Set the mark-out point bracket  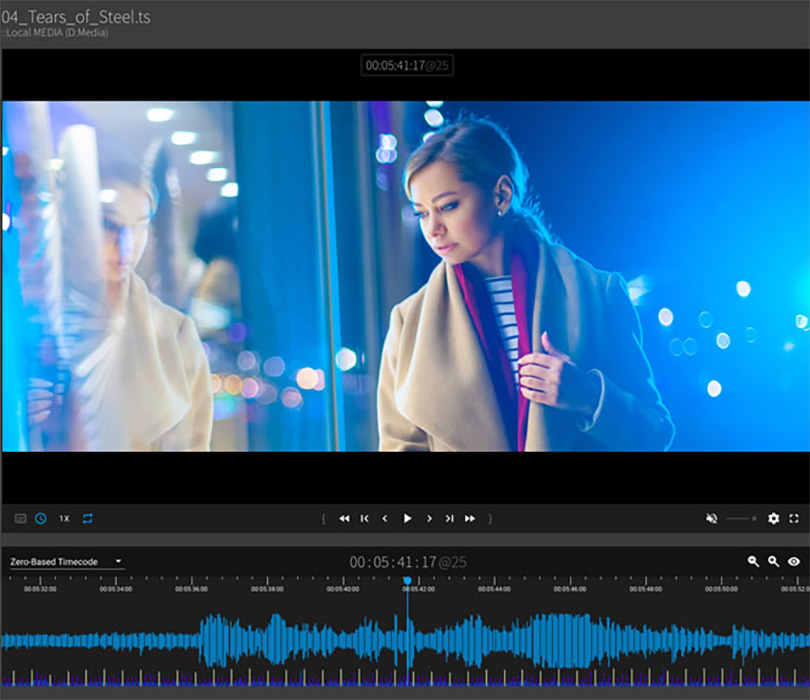pos(490,518)
